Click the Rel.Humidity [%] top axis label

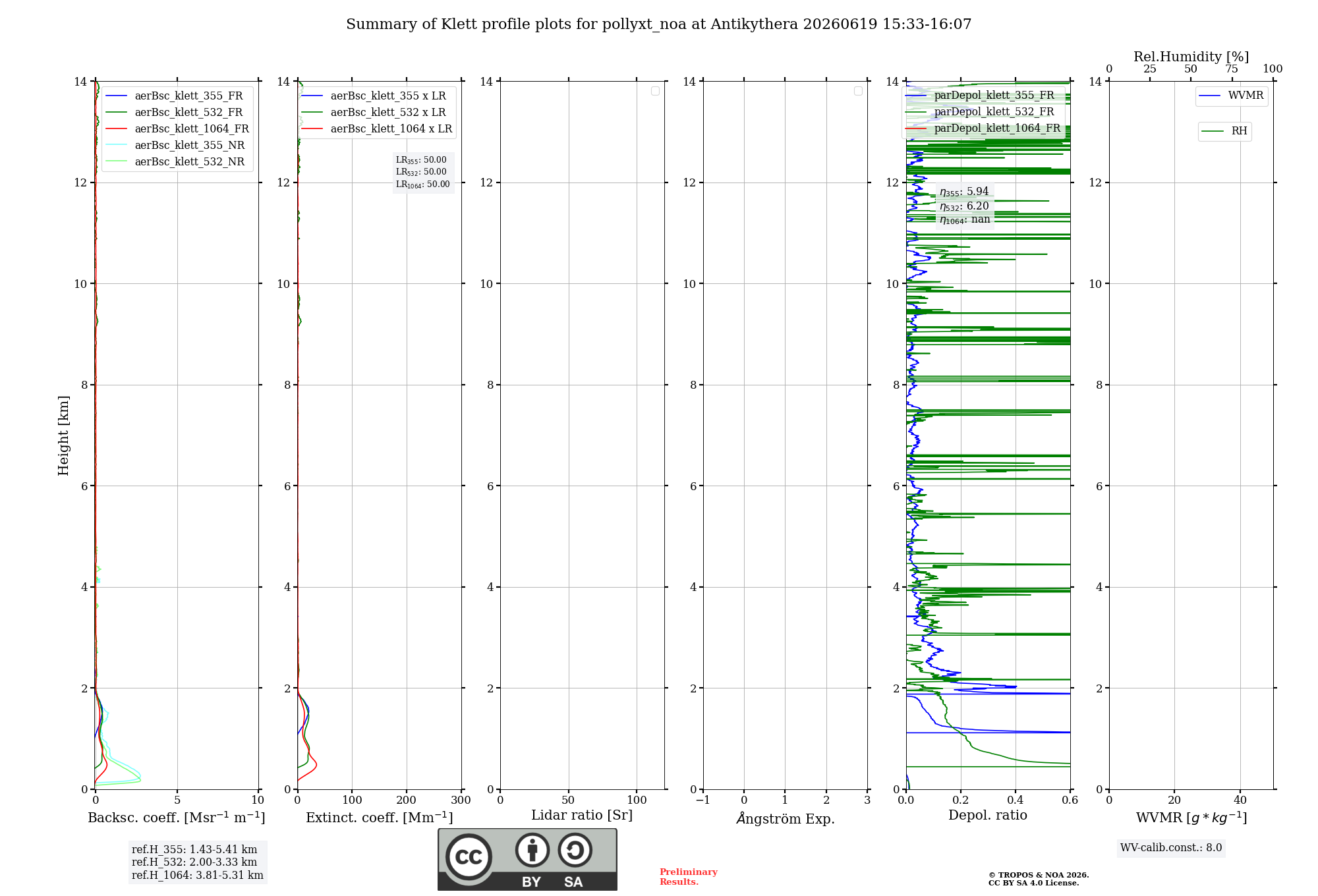click(x=1191, y=57)
